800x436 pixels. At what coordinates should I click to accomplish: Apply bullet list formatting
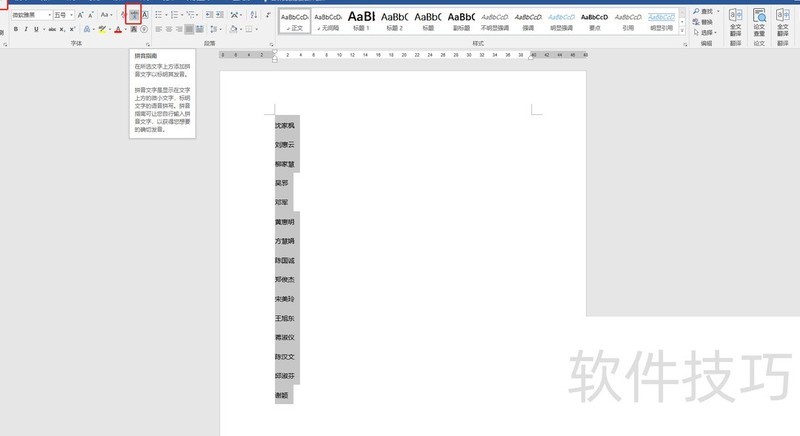pos(159,15)
